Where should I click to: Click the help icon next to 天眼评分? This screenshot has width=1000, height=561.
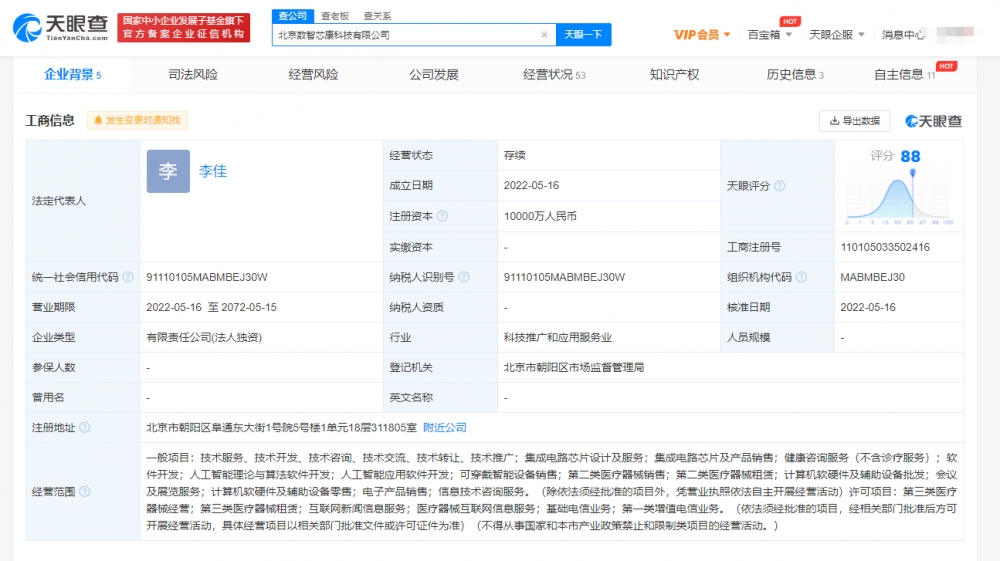(x=780, y=186)
